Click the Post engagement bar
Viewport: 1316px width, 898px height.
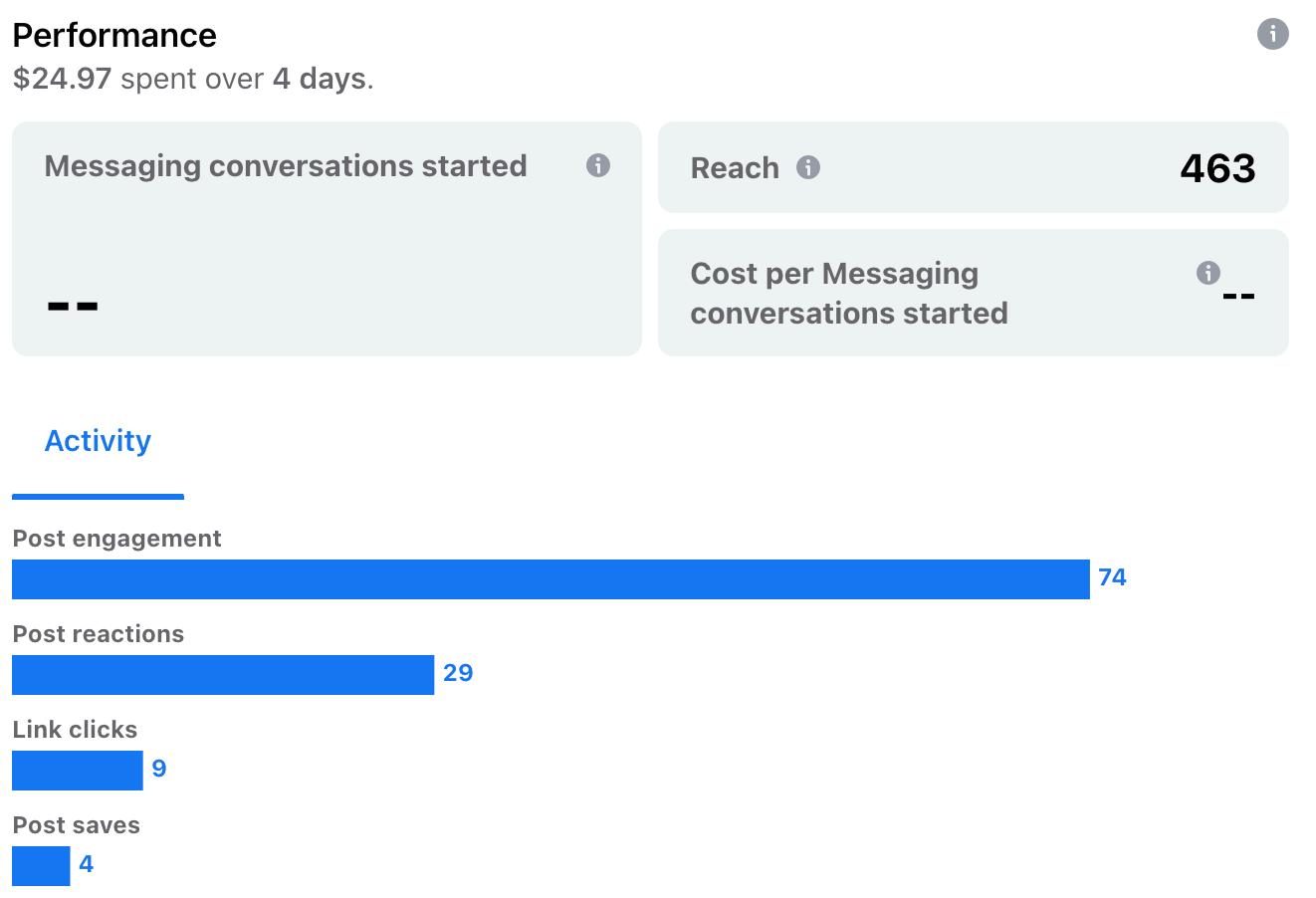tap(550, 579)
